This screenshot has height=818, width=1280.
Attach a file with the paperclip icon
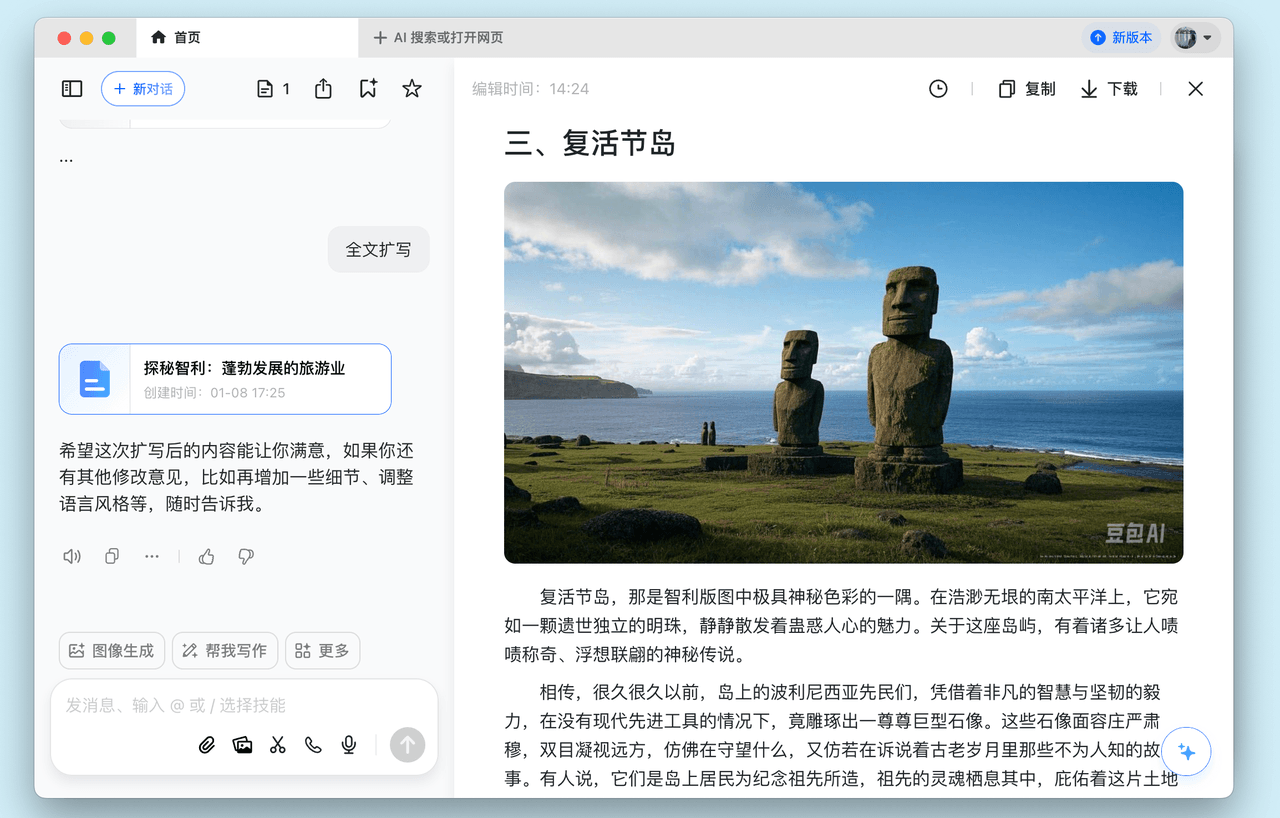[207, 745]
